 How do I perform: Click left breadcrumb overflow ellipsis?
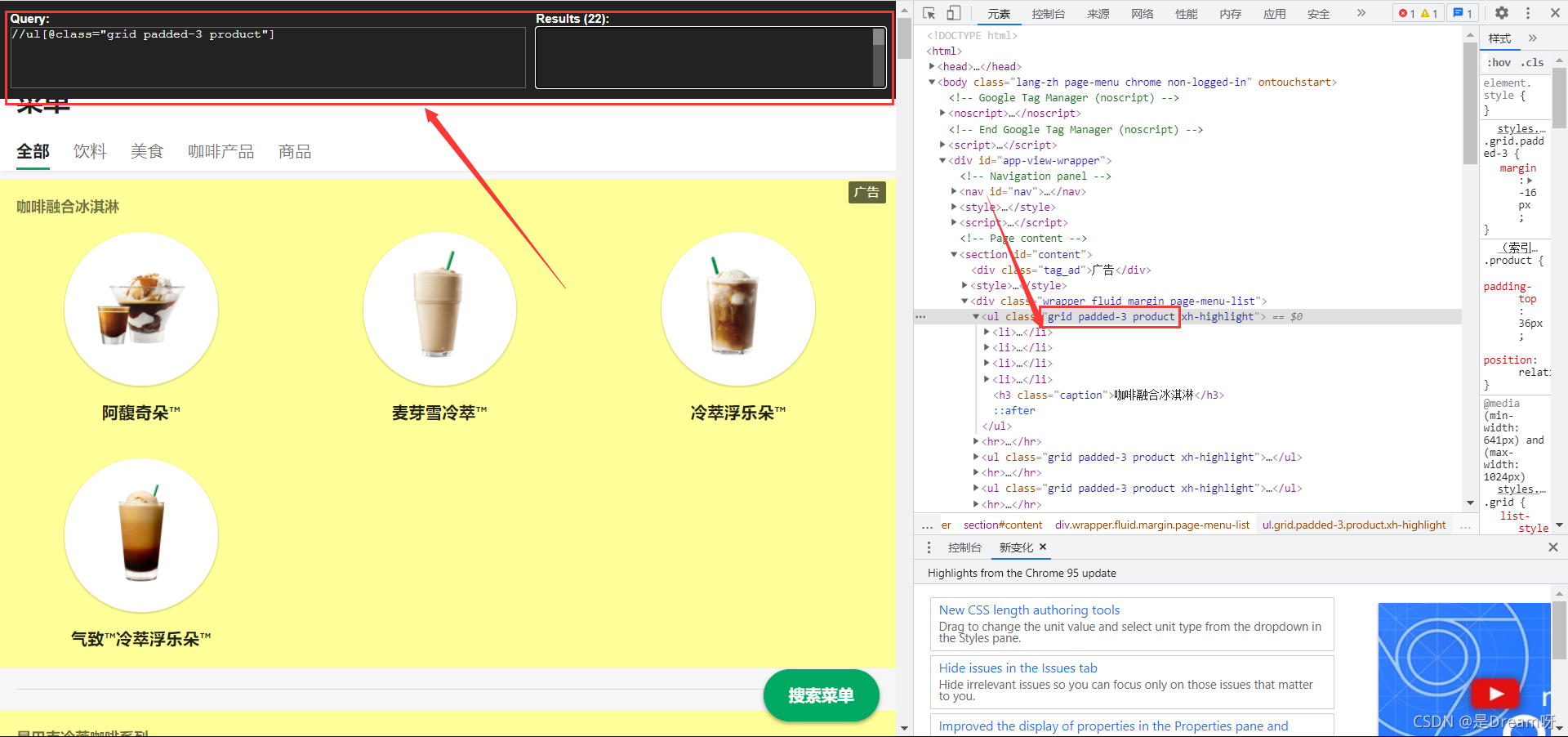(x=927, y=525)
